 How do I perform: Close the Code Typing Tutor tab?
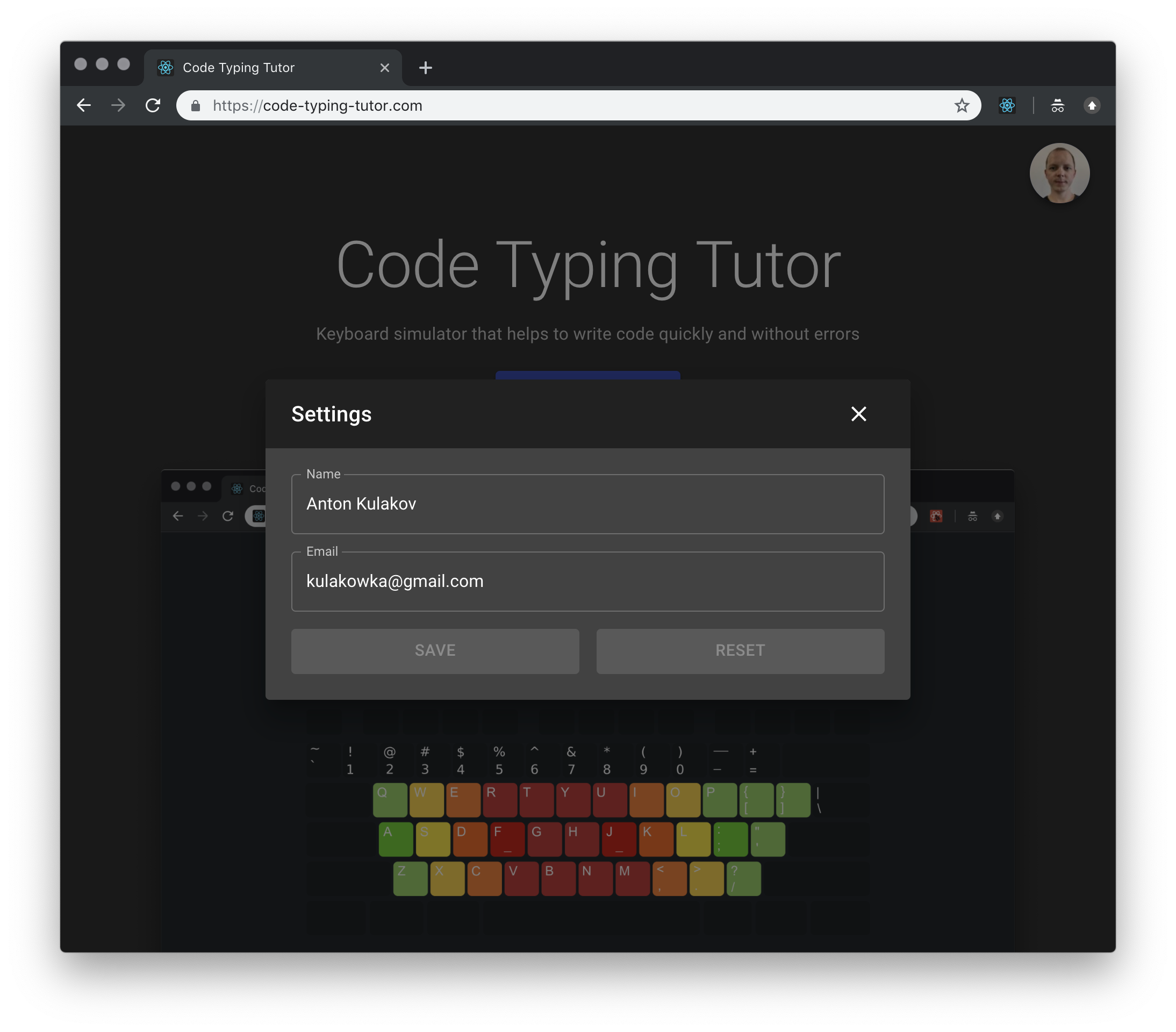(x=384, y=68)
